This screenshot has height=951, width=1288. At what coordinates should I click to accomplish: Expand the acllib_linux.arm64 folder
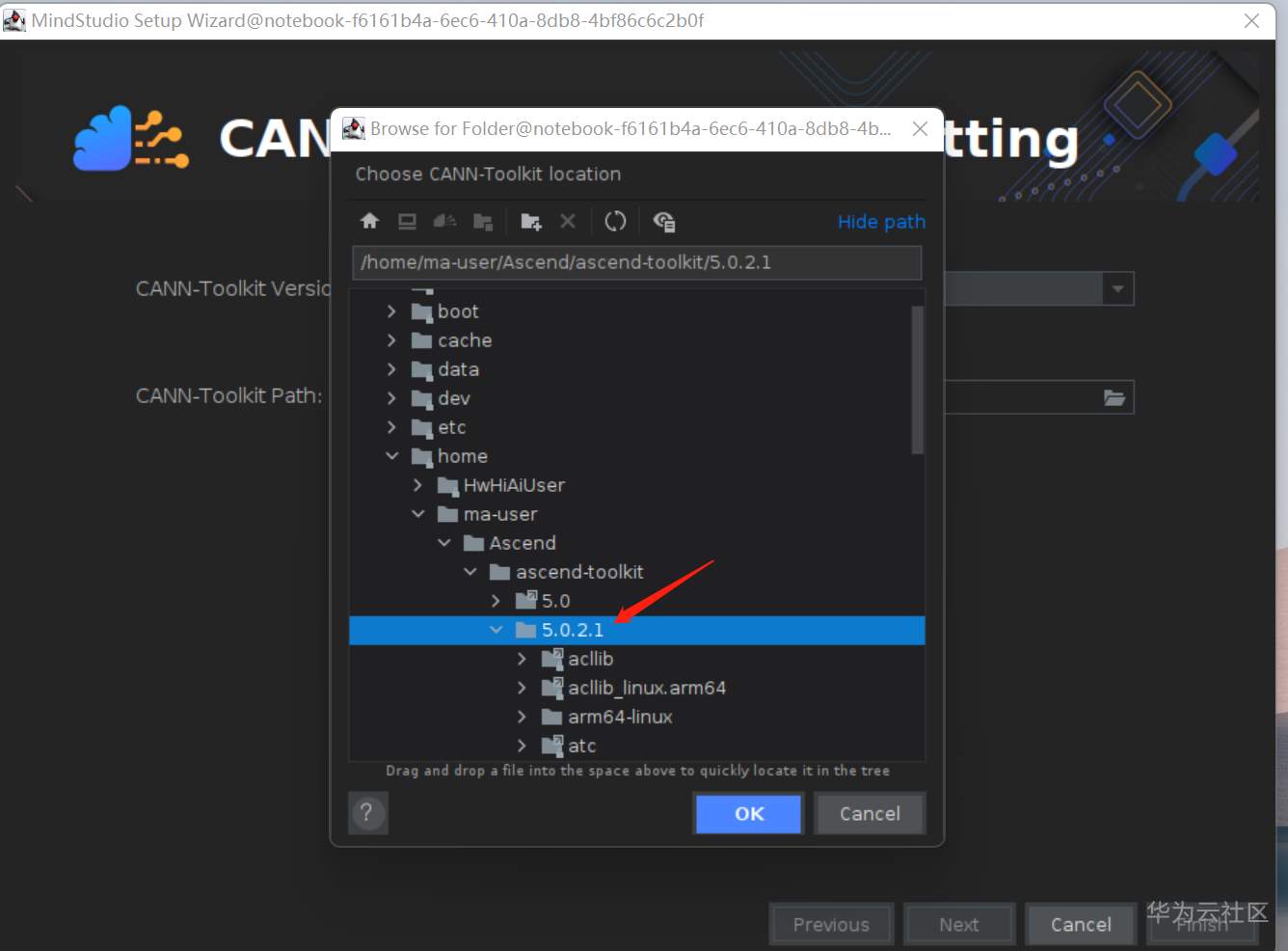(x=521, y=688)
